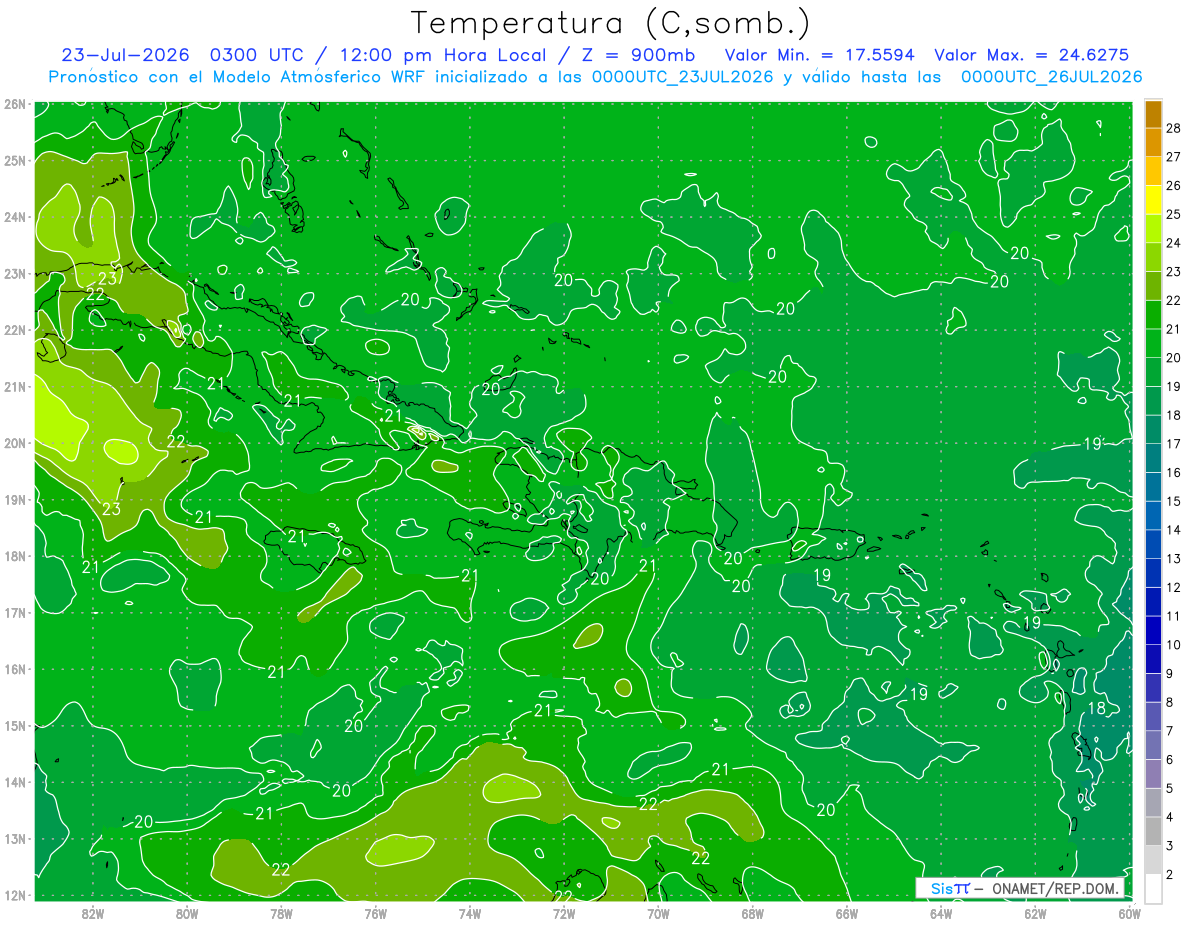Click the purple swatch between 5 and 6
The width and height of the screenshot is (1200, 927).
1153,773
